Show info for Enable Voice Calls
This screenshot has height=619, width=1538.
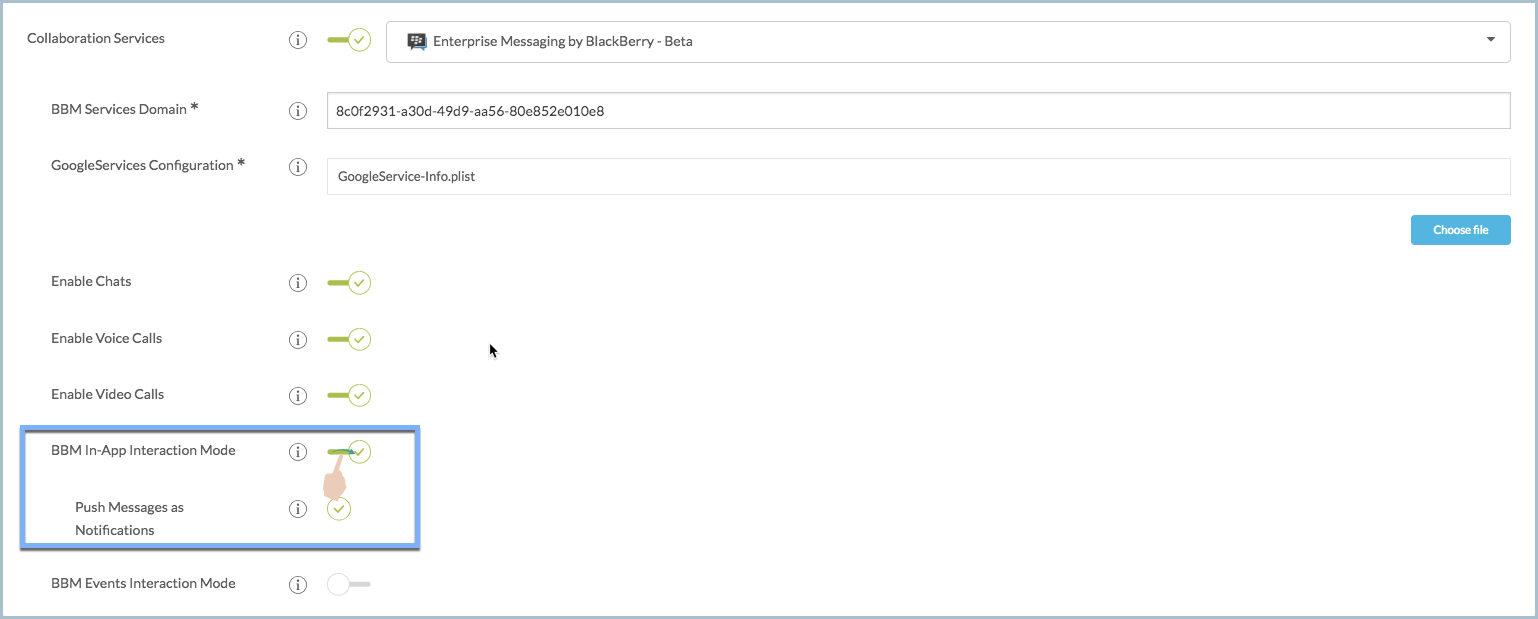pos(297,340)
